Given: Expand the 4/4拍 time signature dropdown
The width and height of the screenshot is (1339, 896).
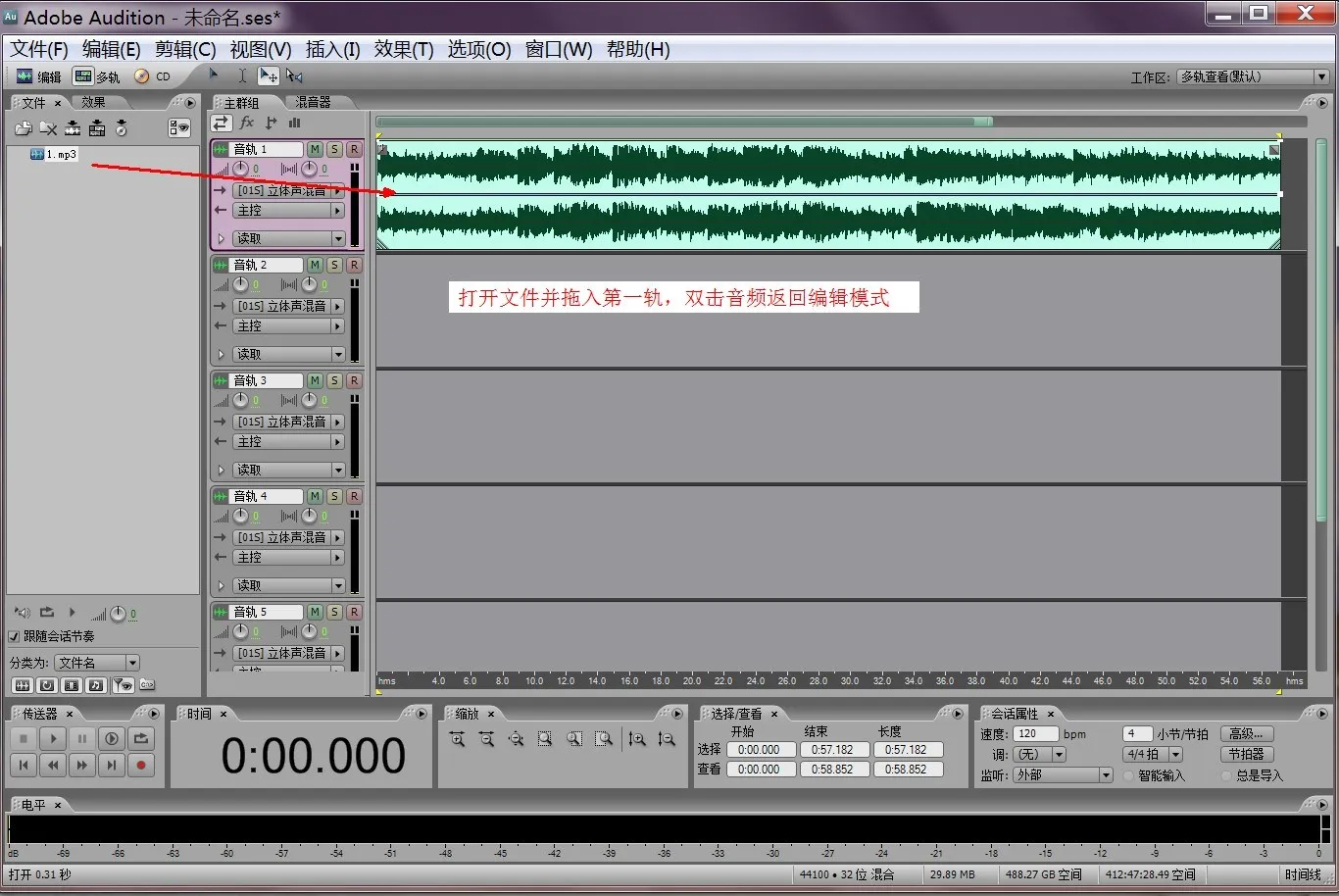Looking at the screenshot, I should tap(1175, 755).
